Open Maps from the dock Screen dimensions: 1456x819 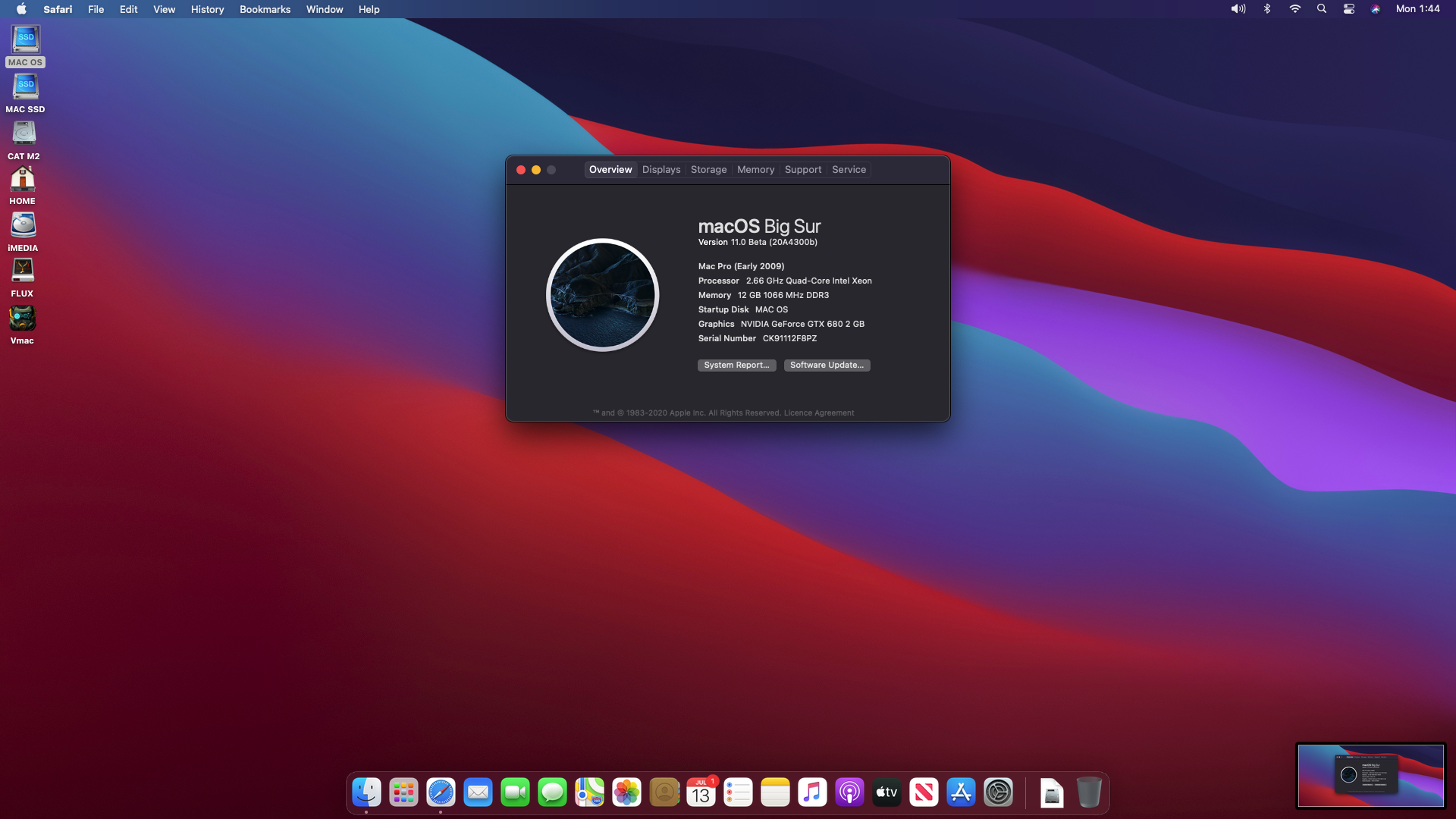[589, 792]
